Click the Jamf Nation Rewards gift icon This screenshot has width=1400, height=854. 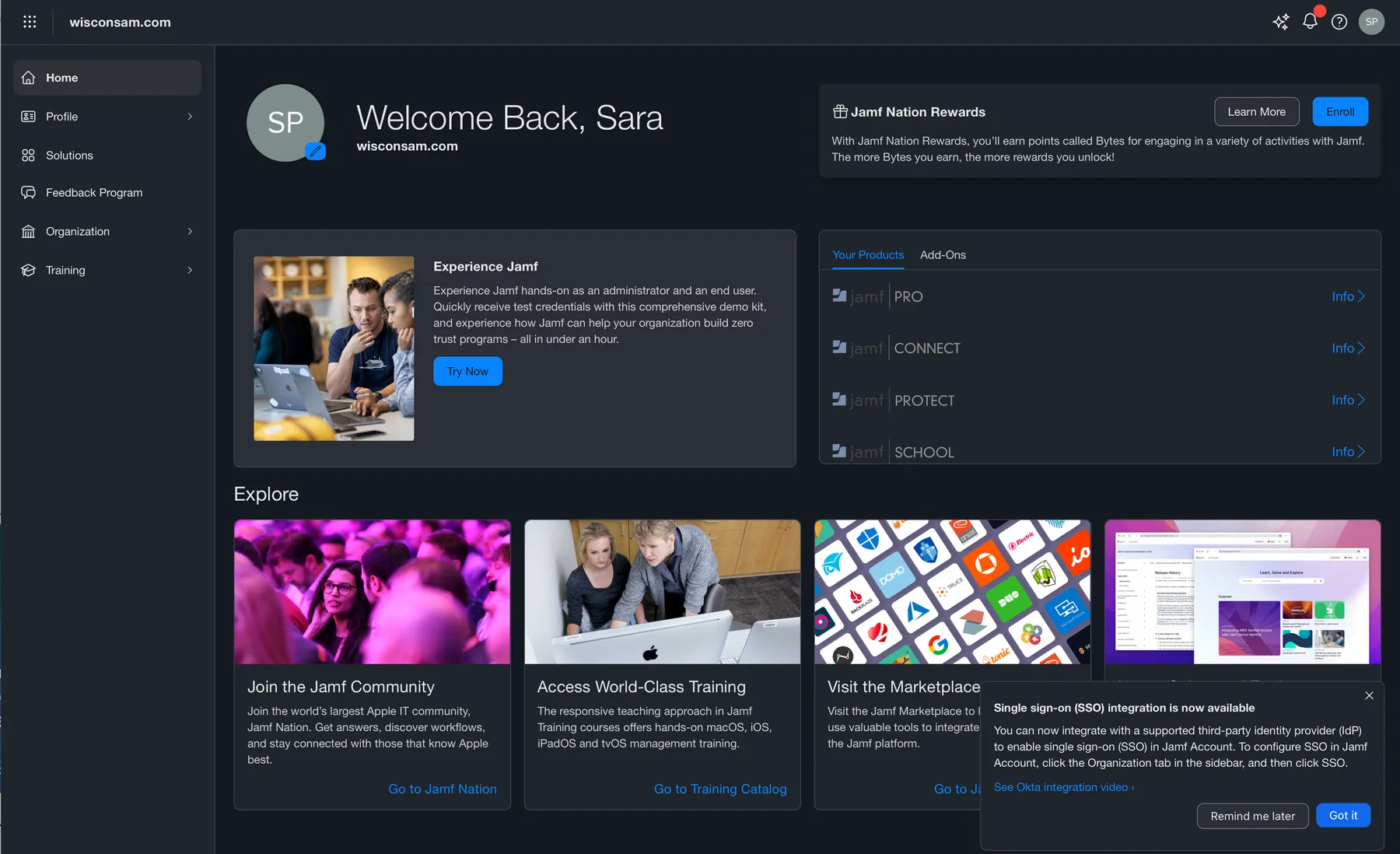click(840, 112)
